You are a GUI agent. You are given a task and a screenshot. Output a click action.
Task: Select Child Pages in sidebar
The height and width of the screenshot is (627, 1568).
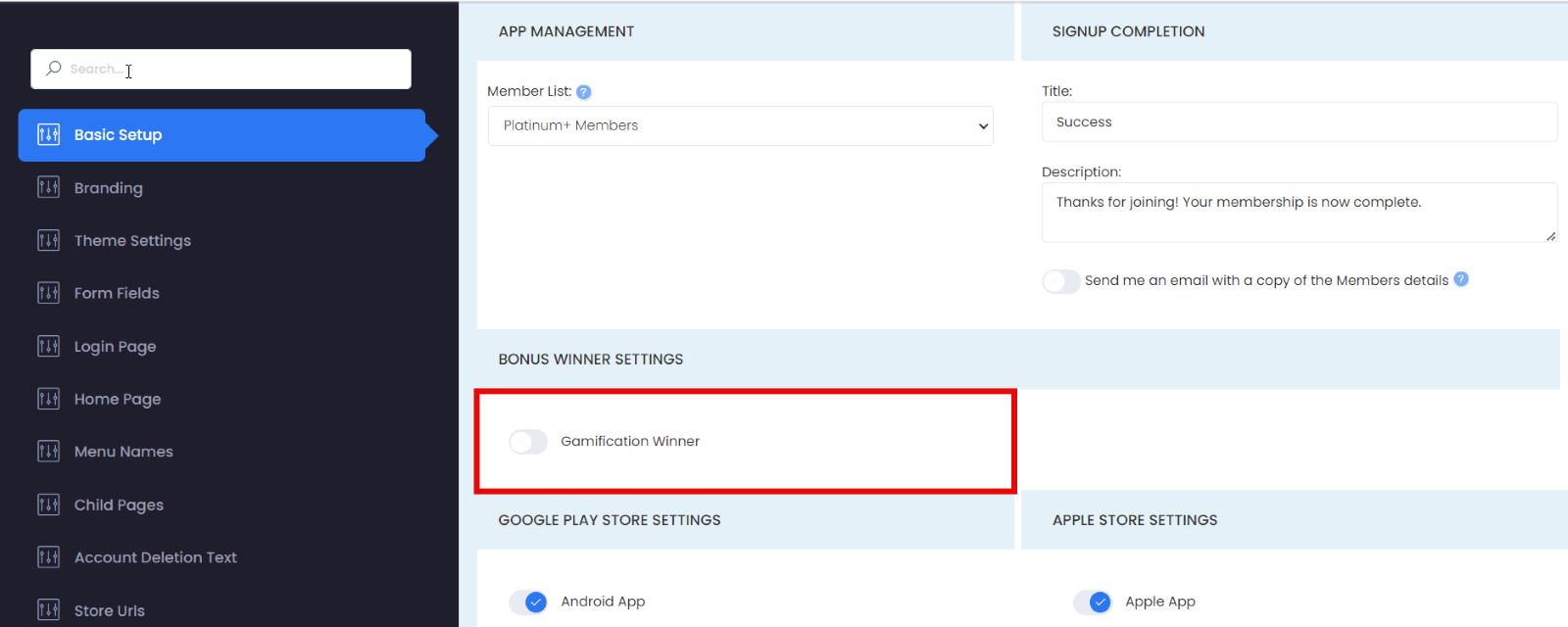coord(119,506)
